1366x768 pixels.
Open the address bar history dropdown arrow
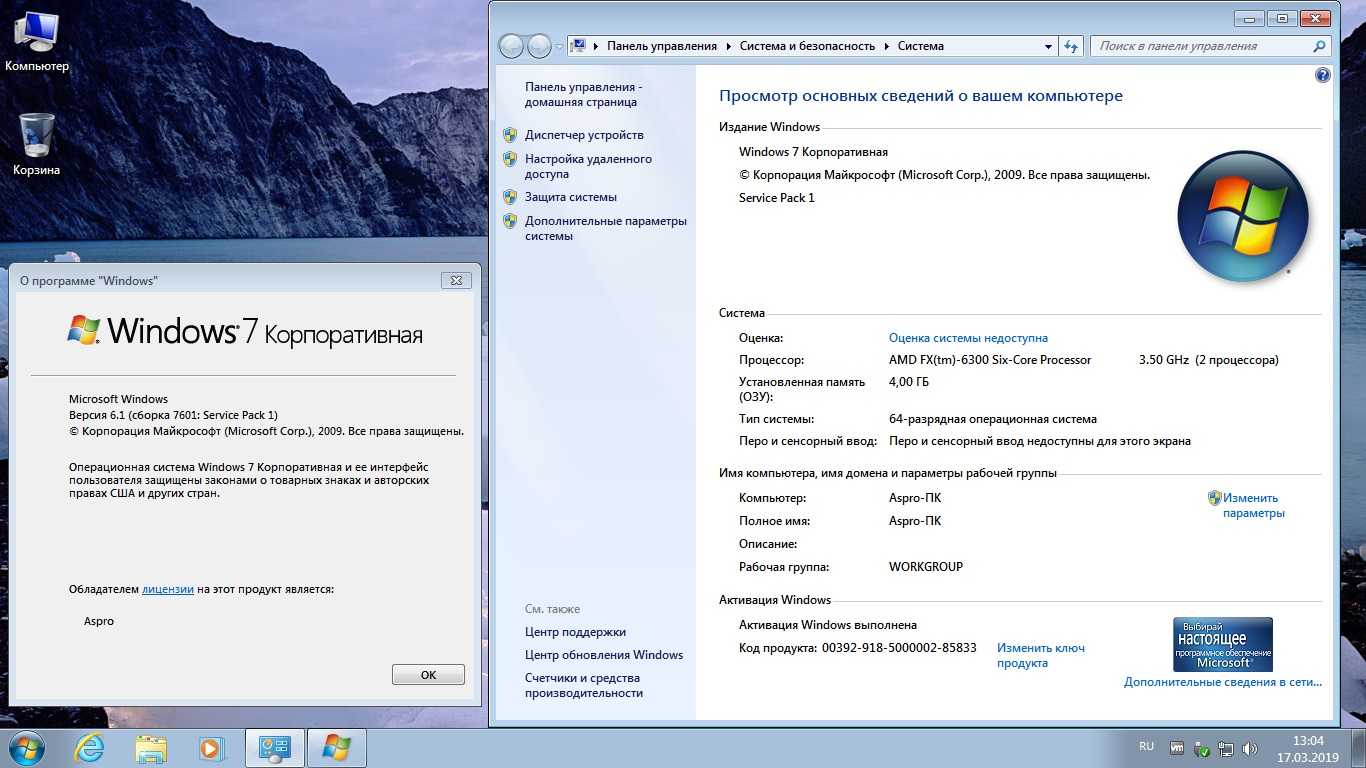[x=1048, y=46]
